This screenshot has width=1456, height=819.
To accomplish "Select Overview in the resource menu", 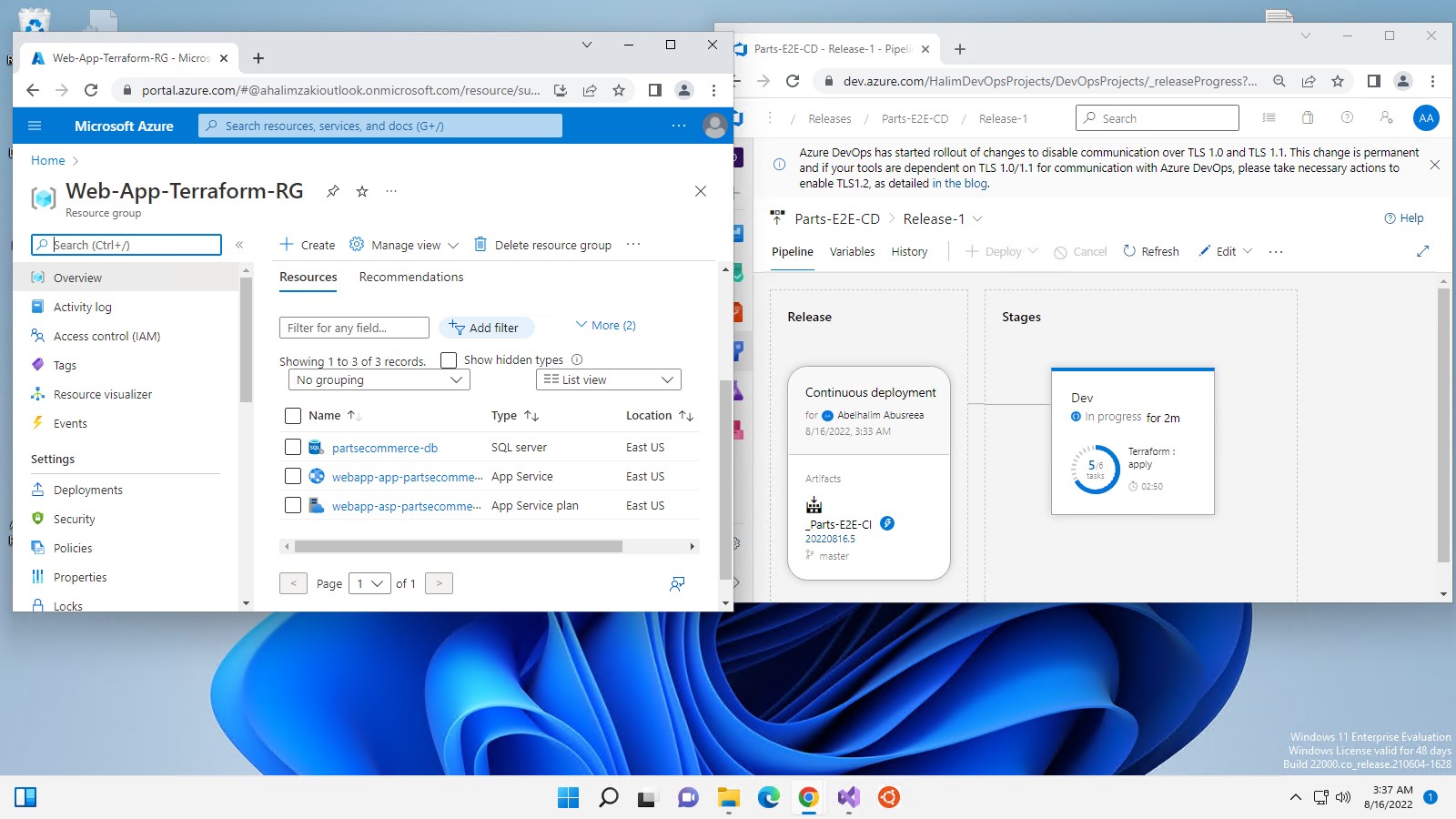I will tap(127, 278).
